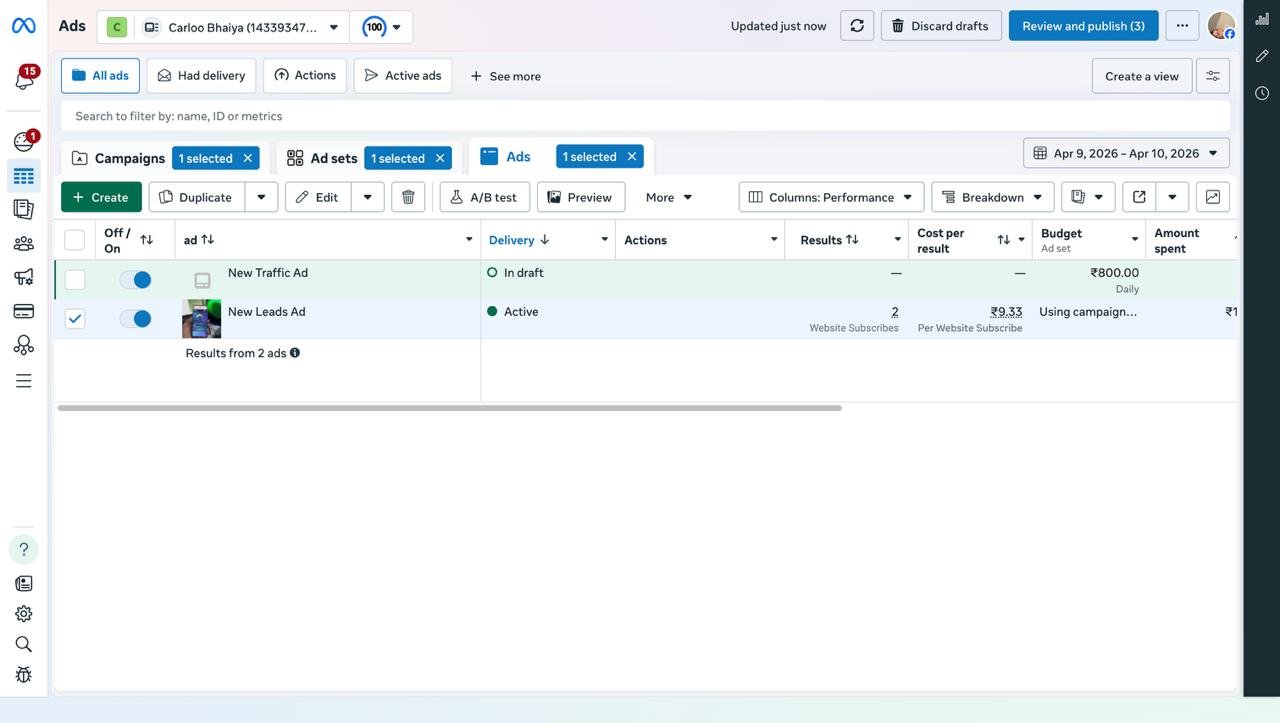The image size is (1280, 723).
Task: Open insights bar chart icon in right panel
Action: click(1262, 19)
